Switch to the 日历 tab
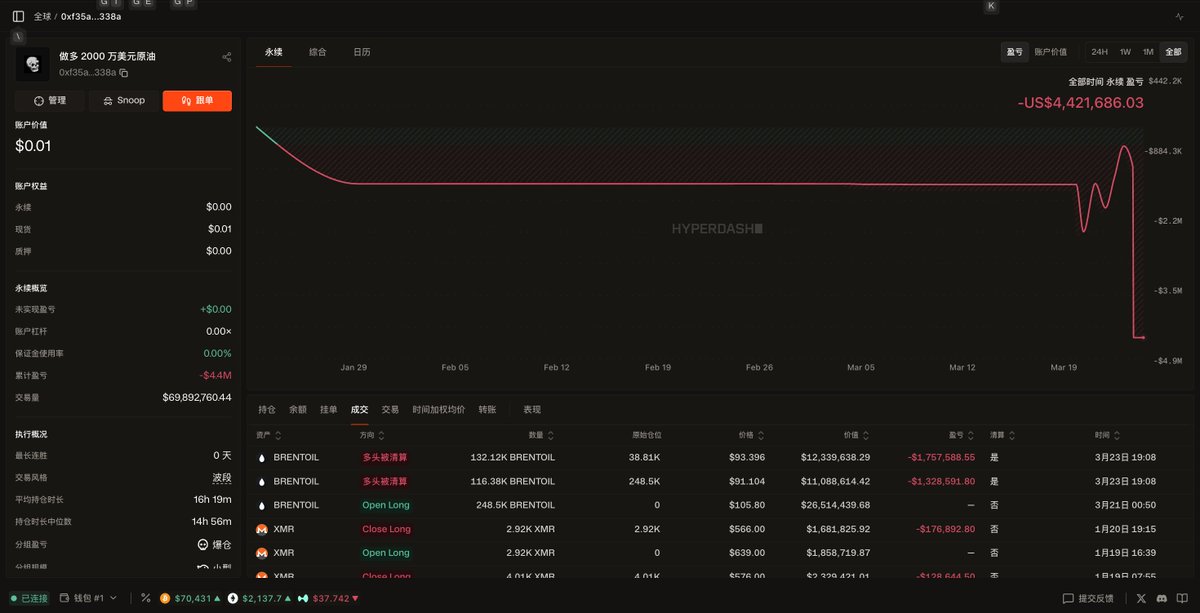 tap(361, 52)
